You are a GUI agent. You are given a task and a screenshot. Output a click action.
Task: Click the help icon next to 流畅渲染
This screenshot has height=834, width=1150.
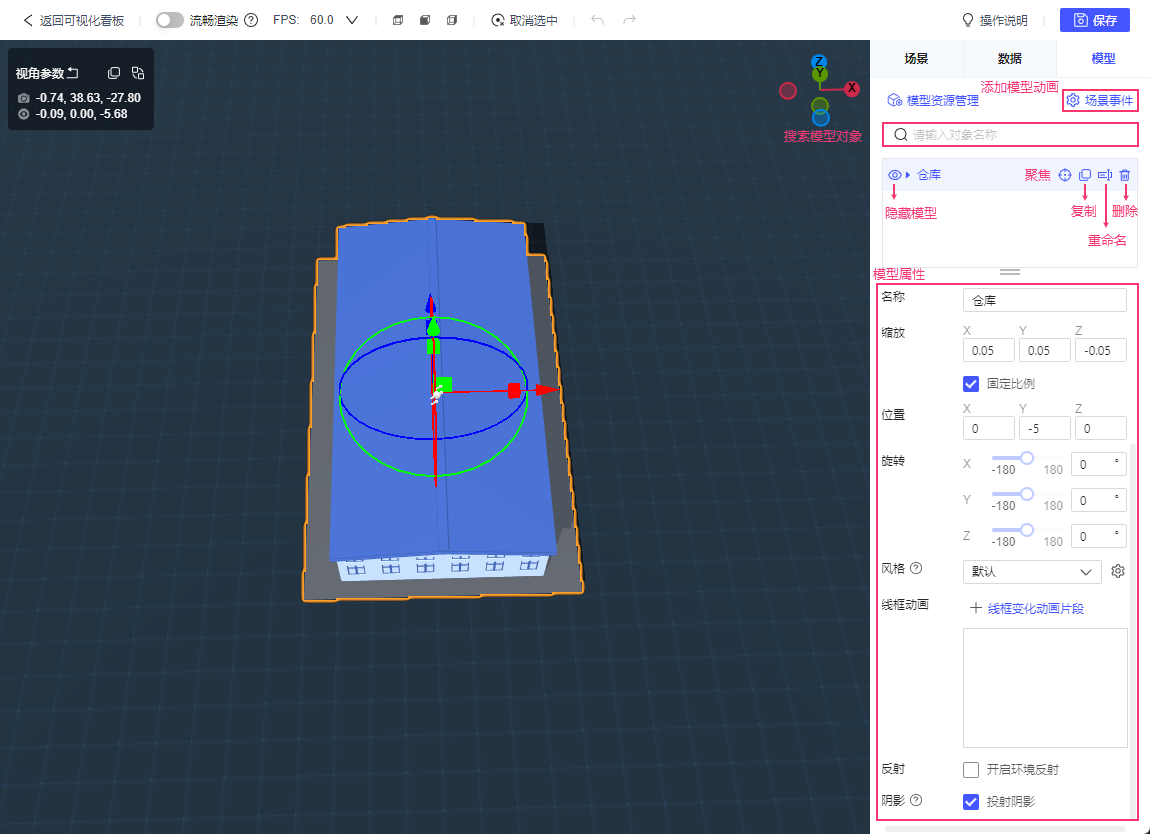(x=251, y=20)
